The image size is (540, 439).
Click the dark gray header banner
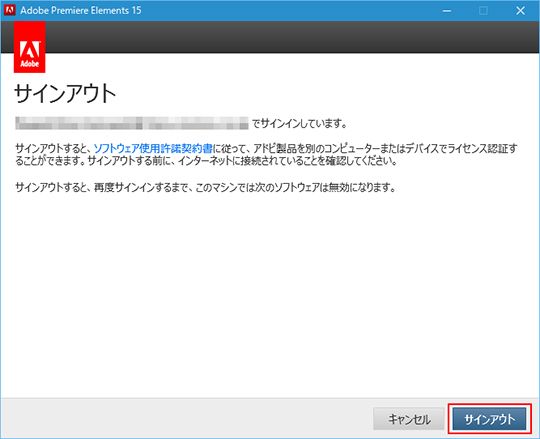(292, 37)
